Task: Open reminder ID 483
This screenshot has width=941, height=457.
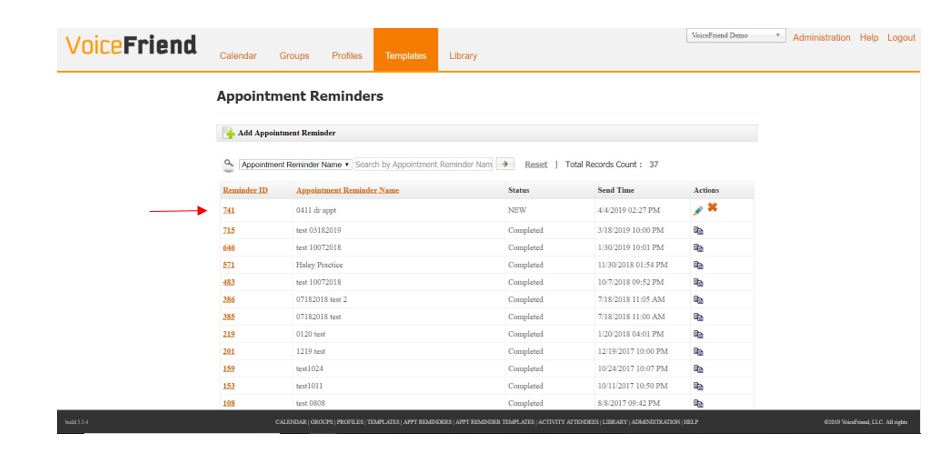Action: [x=229, y=282]
